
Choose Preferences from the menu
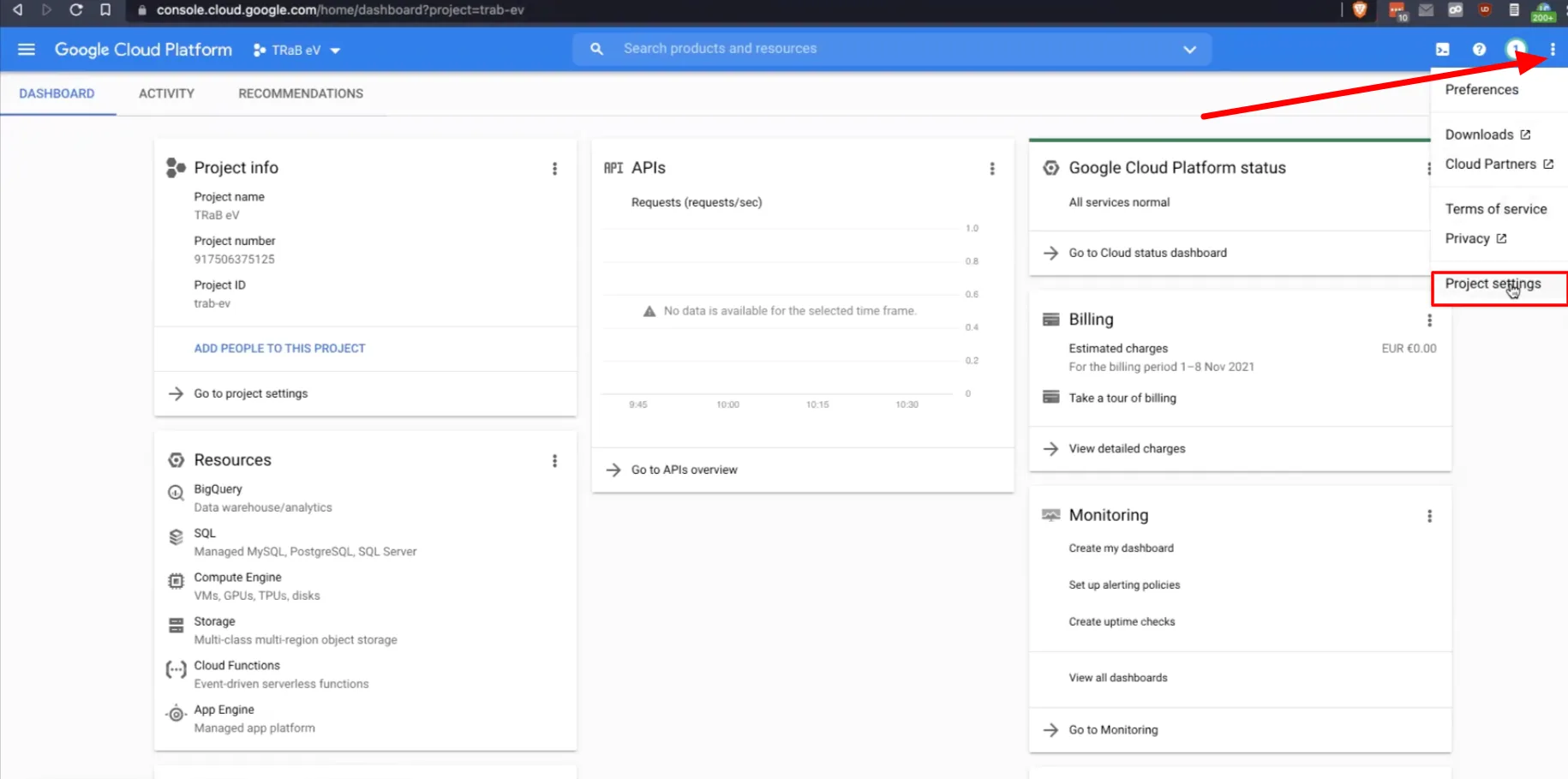pos(1481,90)
